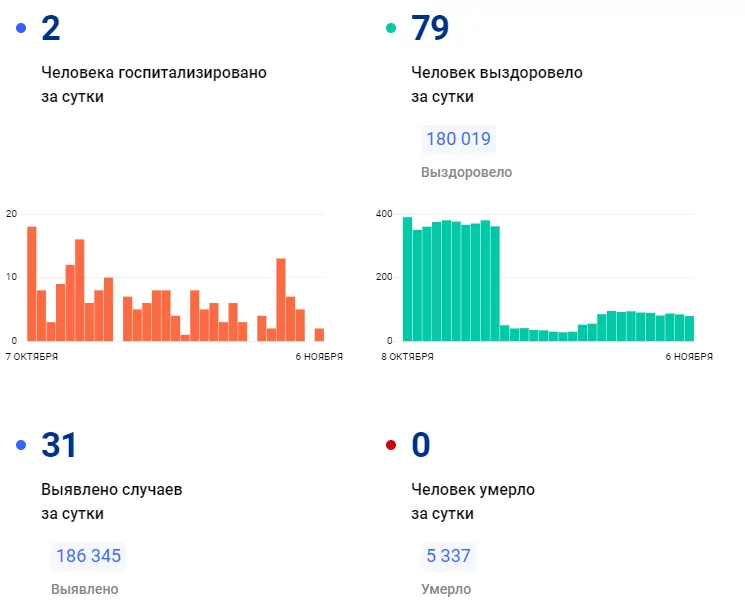This screenshot has width=745, height=613.
Task: Click the last orange bar for 6 November
Action: pyautogui.click(x=319, y=335)
